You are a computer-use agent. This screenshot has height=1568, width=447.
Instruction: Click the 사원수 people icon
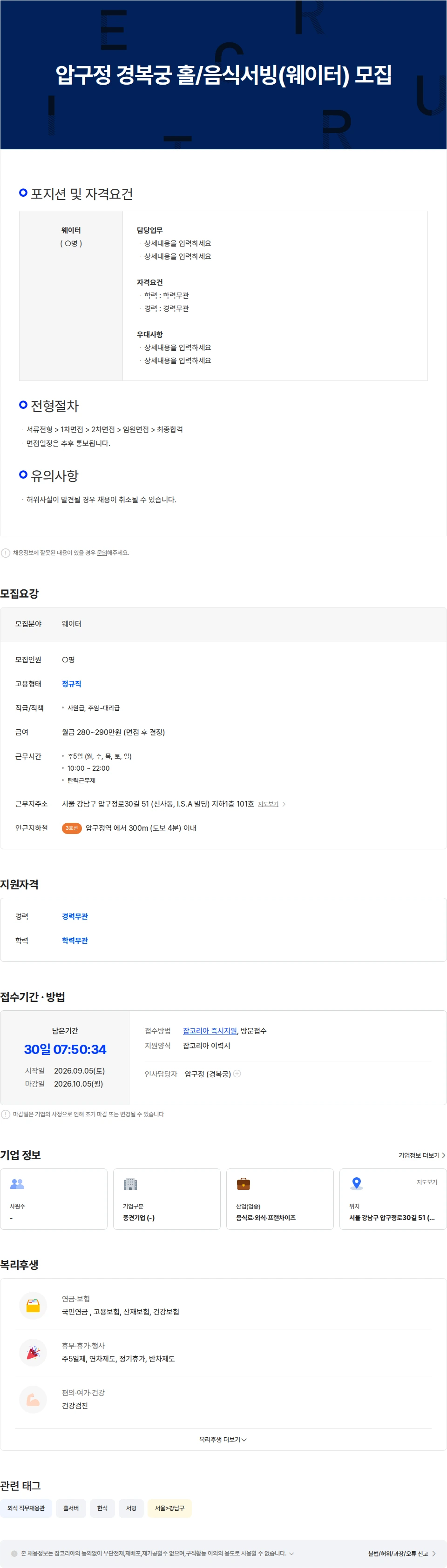point(17,1183)
